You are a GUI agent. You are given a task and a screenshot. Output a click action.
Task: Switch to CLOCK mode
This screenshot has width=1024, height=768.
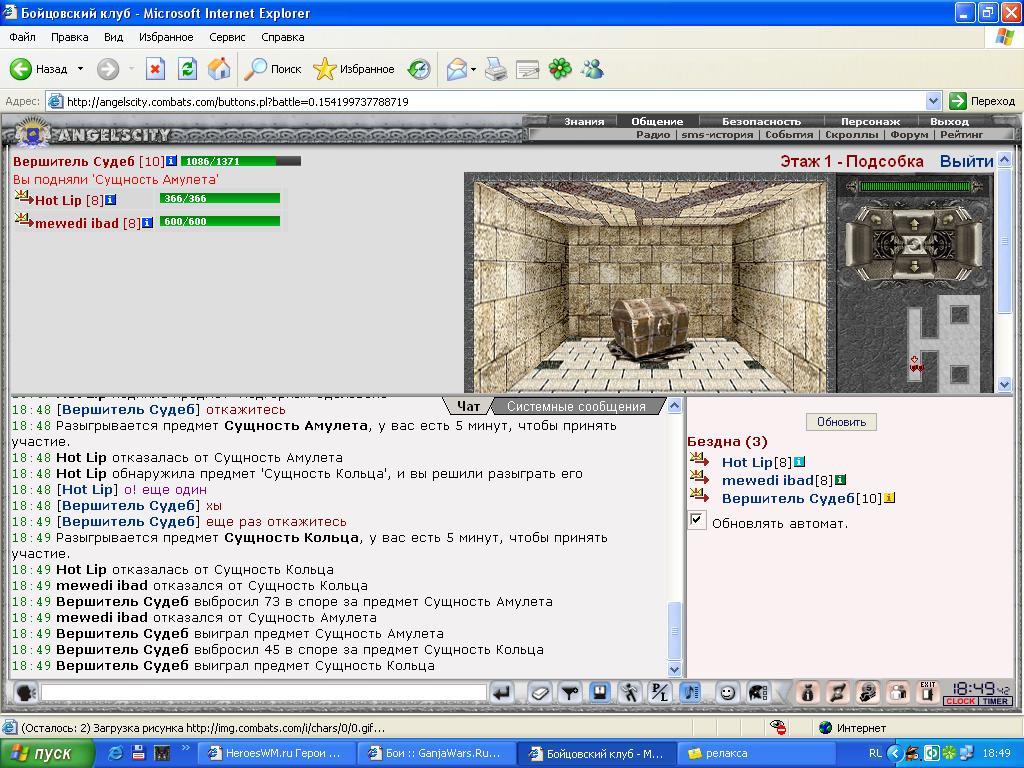click(x=960, y=701)
